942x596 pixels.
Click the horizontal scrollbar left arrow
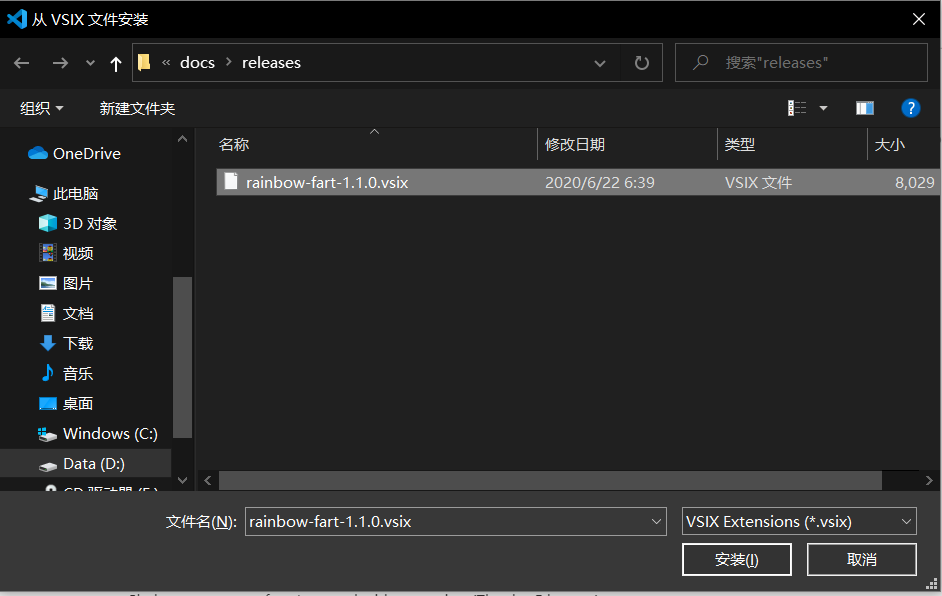[208, 480]
